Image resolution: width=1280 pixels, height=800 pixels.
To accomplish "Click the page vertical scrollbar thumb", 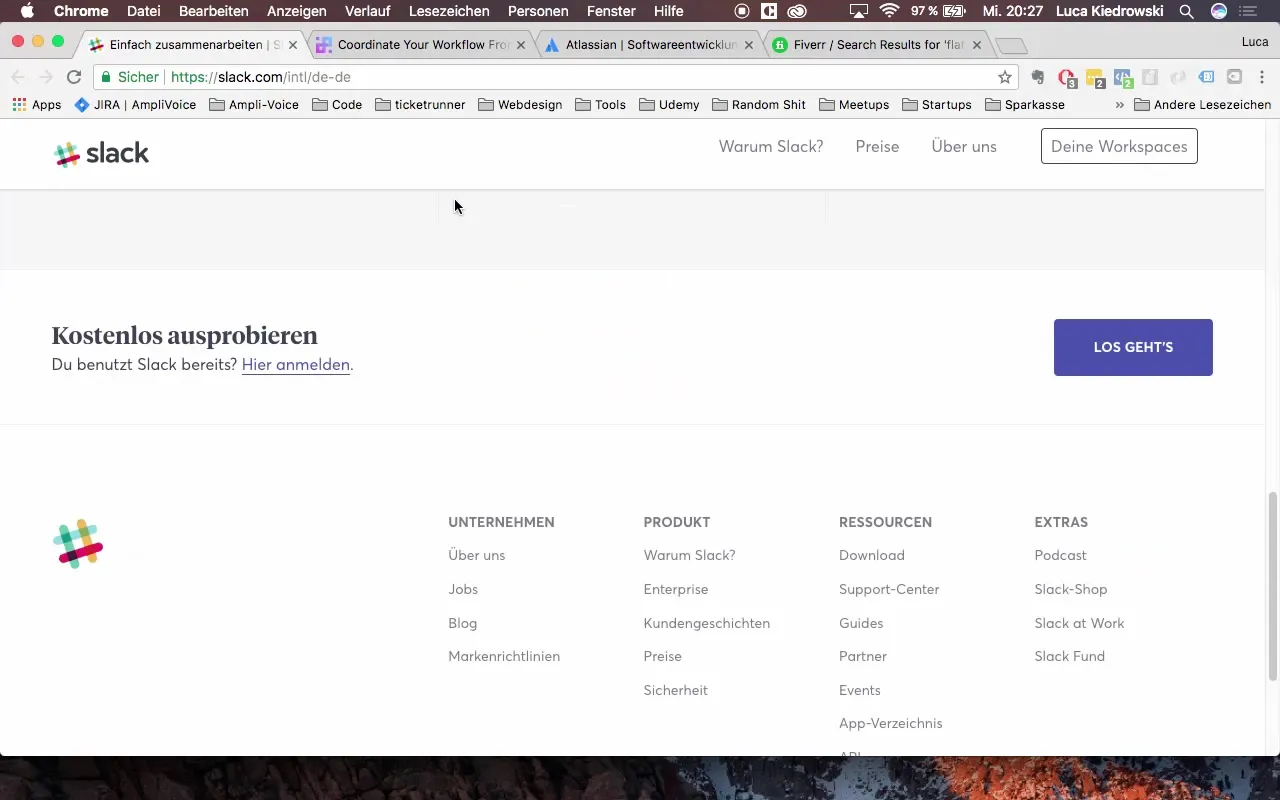I will (1273, 586).
